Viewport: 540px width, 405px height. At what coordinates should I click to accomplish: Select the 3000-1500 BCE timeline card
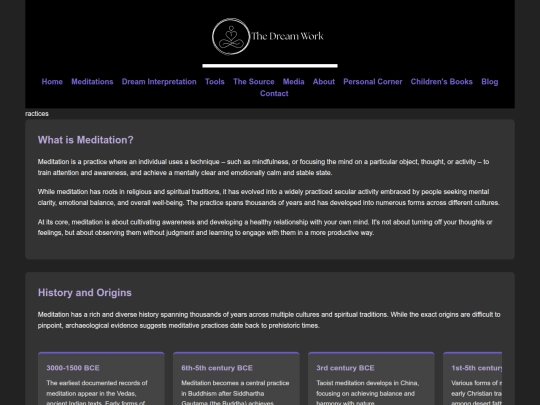pos(101,378)
